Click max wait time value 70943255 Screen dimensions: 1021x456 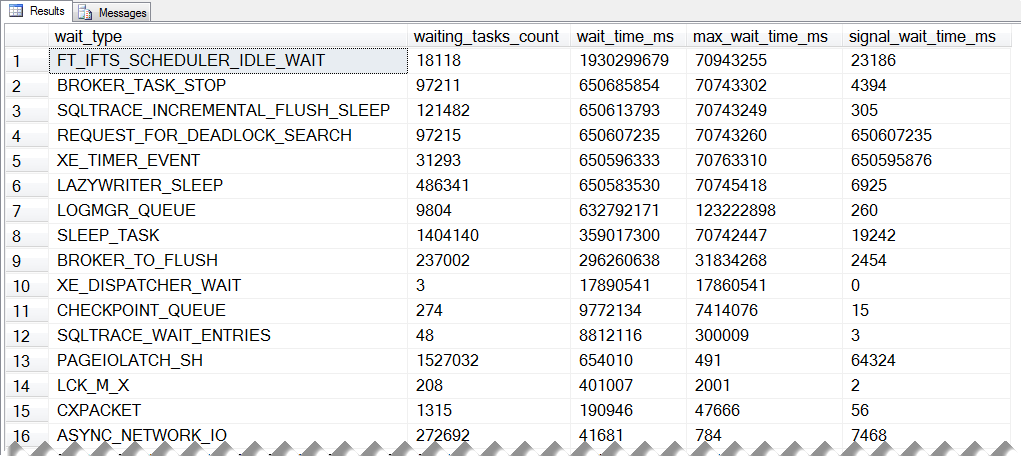click(x=764, y=61)
